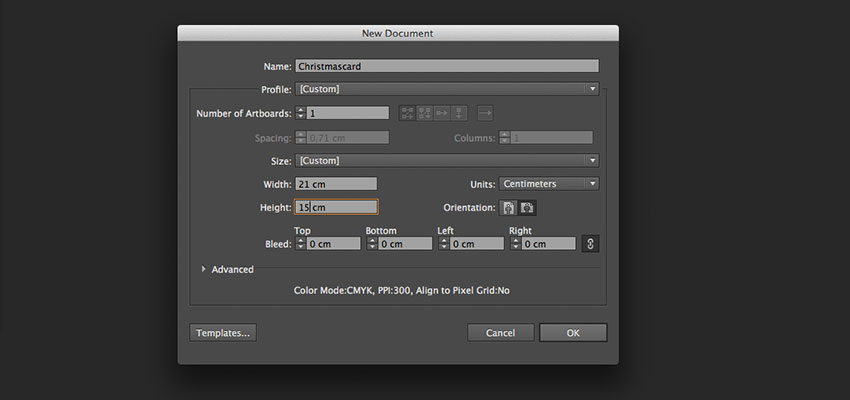Choose Arrange by Column artboard icon
Viewport: 850px width, 400px height.
(458, 113)
